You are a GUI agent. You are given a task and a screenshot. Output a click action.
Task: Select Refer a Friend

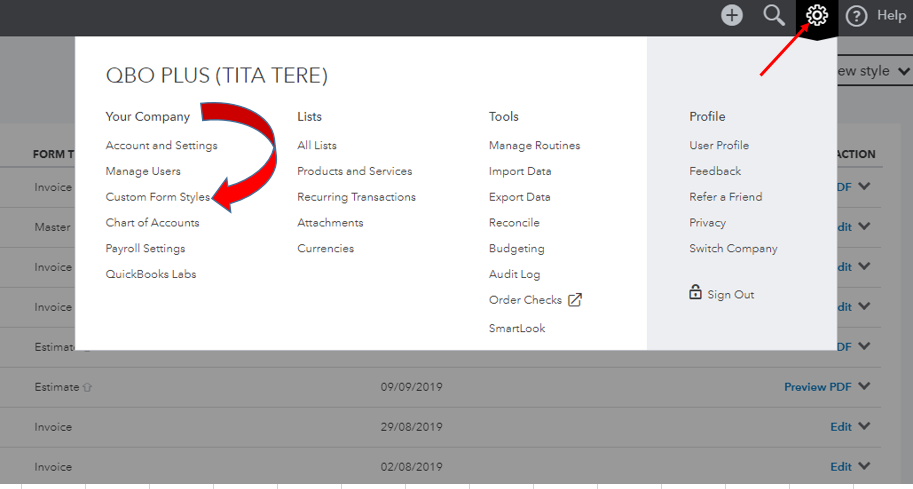pos(726,197)
